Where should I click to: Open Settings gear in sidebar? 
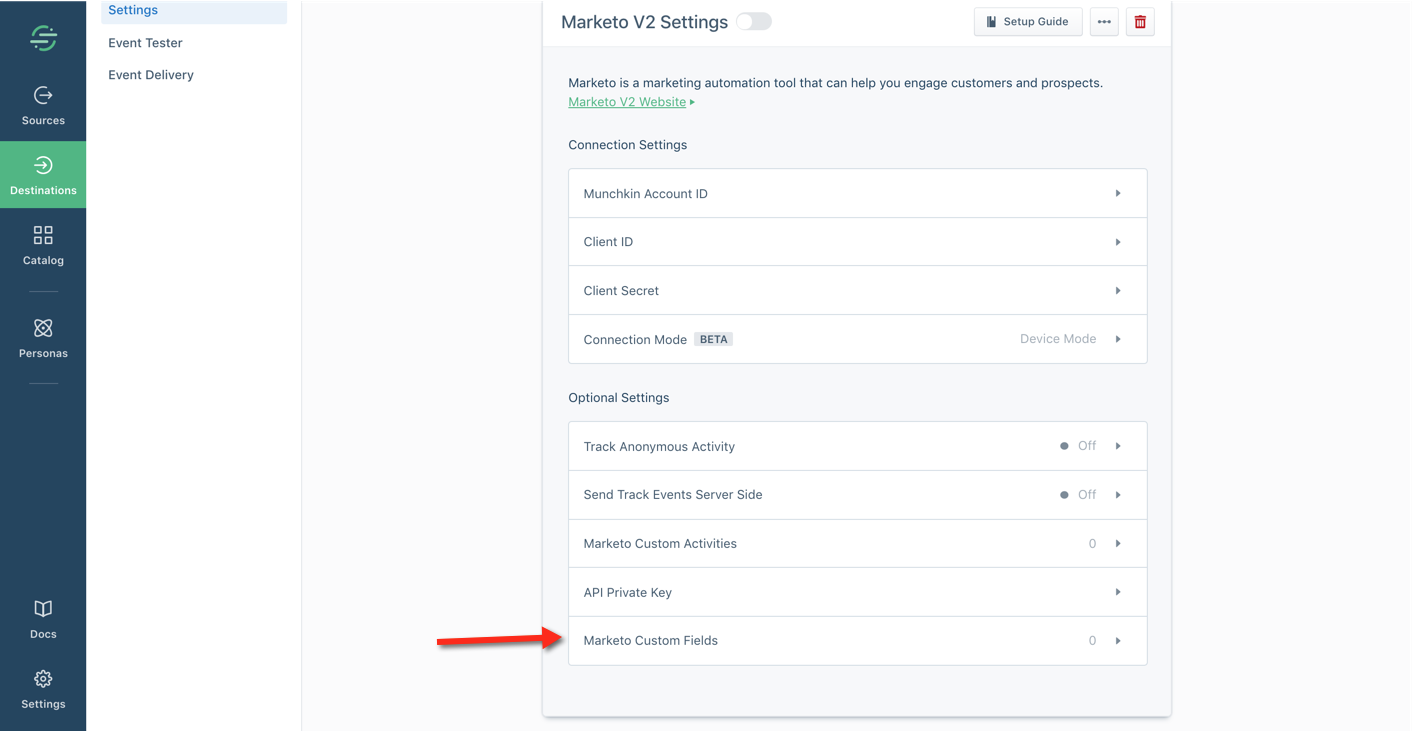[x=43, y=689]
